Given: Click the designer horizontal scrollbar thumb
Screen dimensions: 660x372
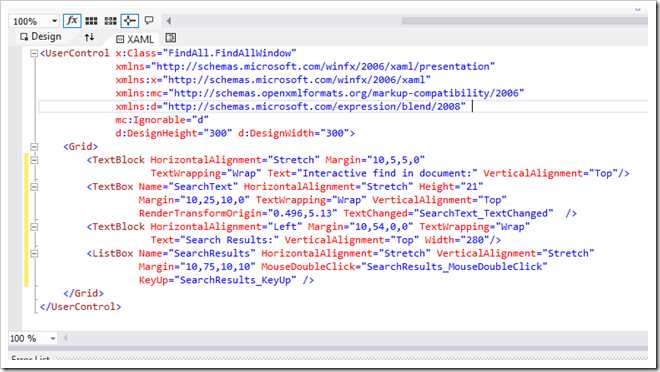Looking at the screenshot, I should click(524, 21).
